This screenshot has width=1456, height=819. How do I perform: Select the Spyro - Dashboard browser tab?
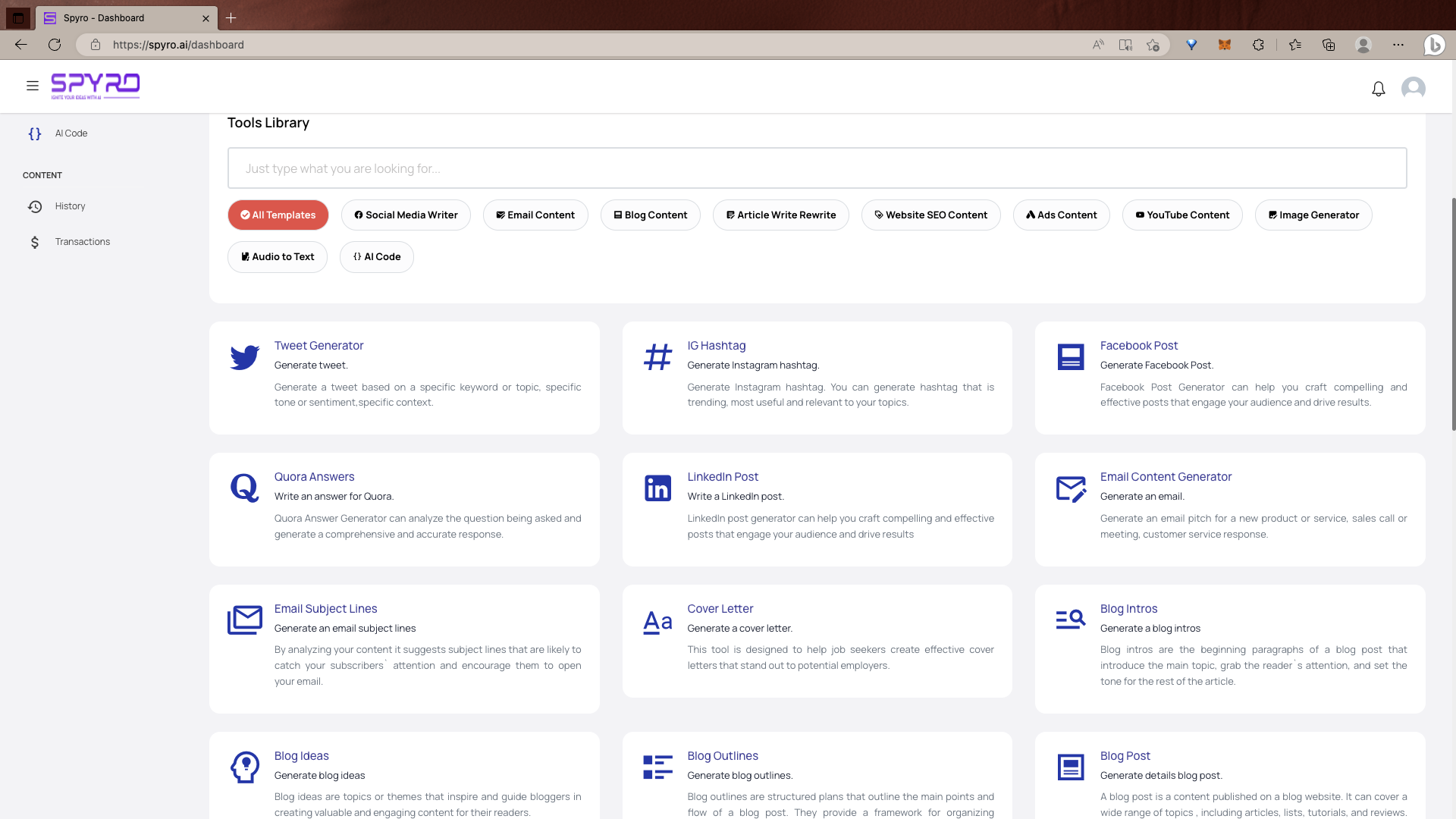coord(127,17)
